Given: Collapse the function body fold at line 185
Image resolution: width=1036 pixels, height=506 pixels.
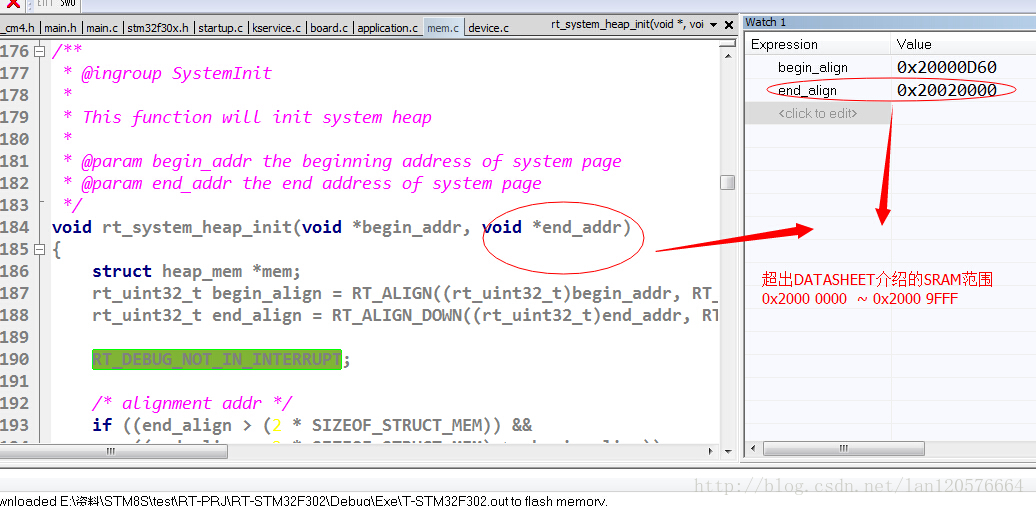Looking at the screenshot, I should 40,249.
